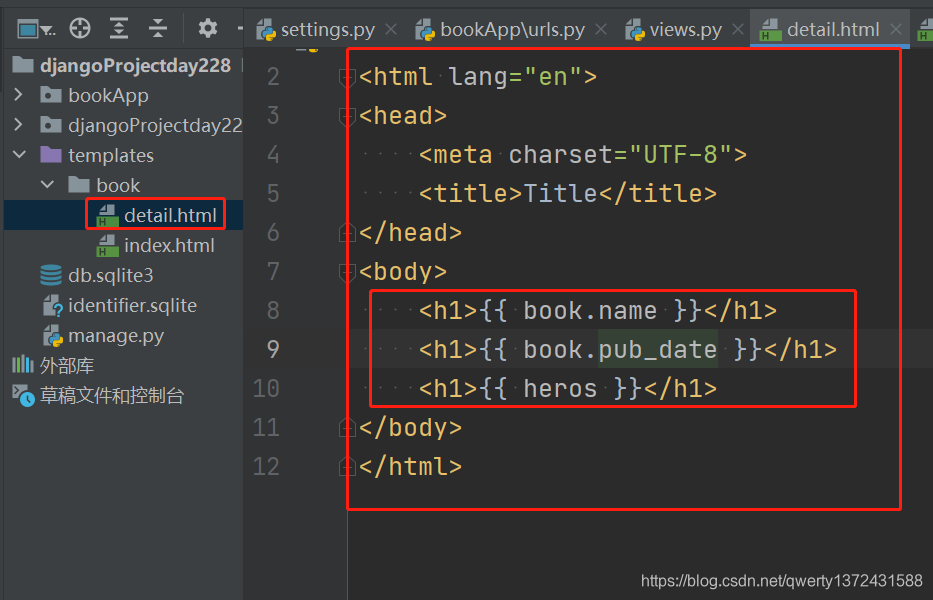Close the settings.py tab

click(x=391, y=29)
